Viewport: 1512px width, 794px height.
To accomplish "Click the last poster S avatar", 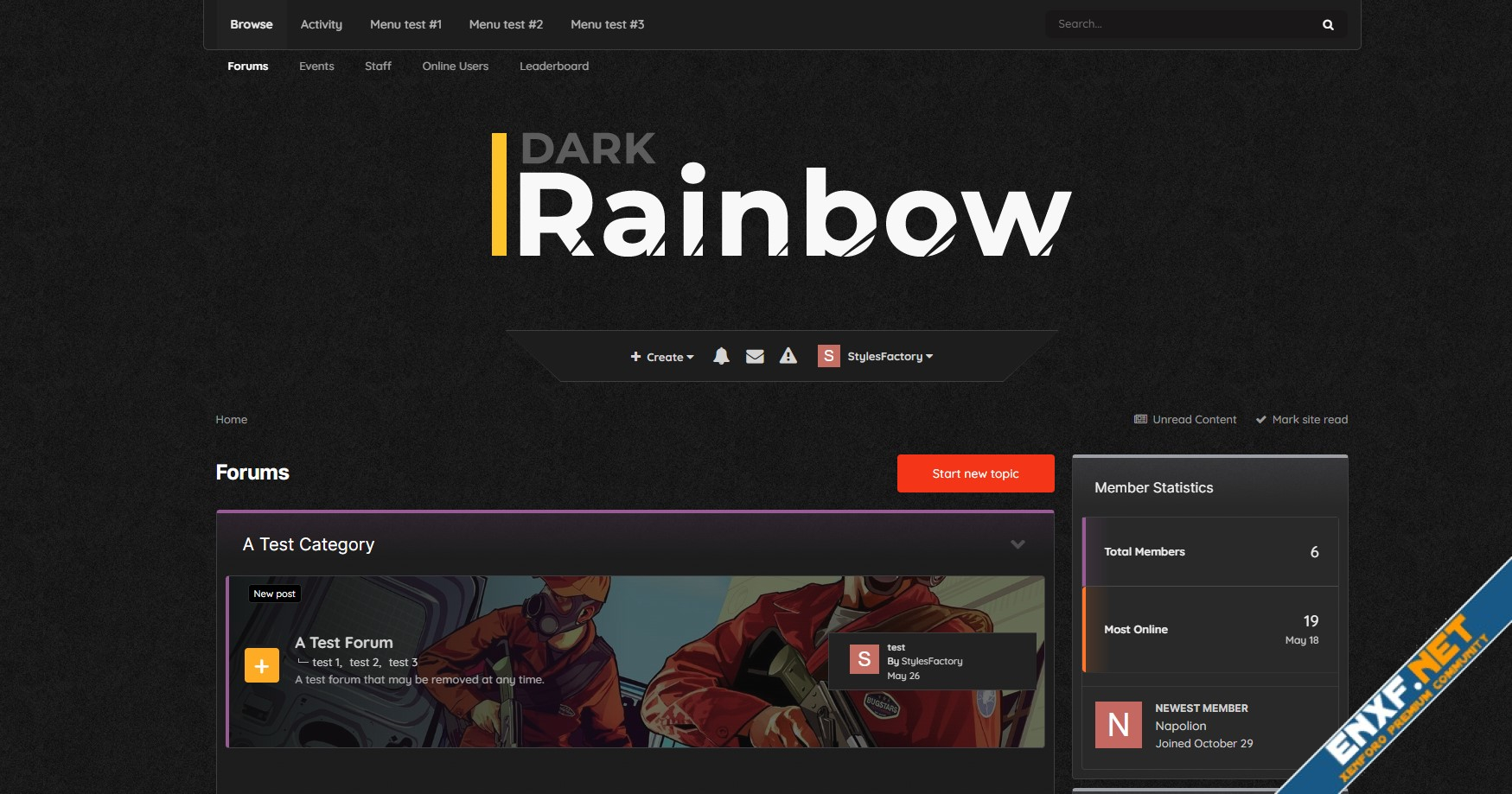I will pos(864,660).
